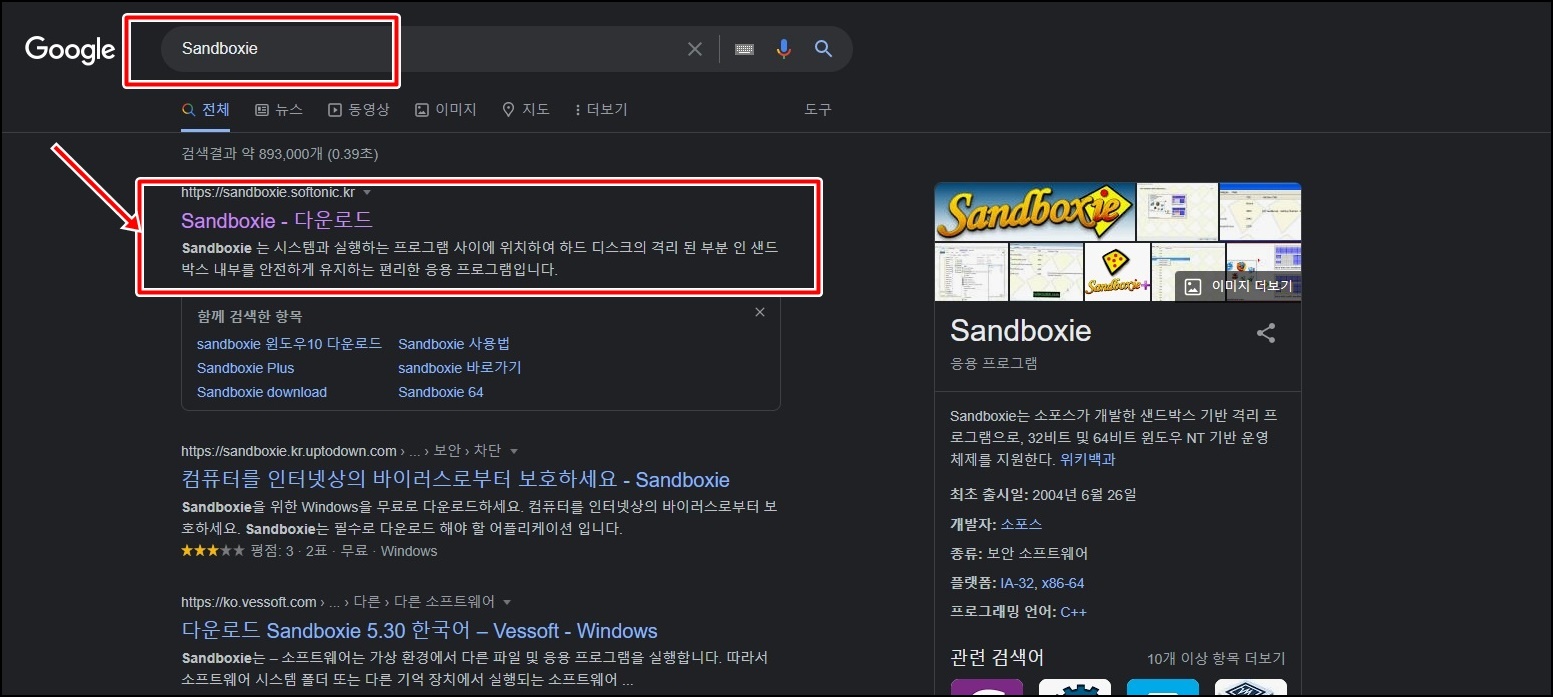
Task: Open the 소포스 developer link
Action: pos(1021,524)
